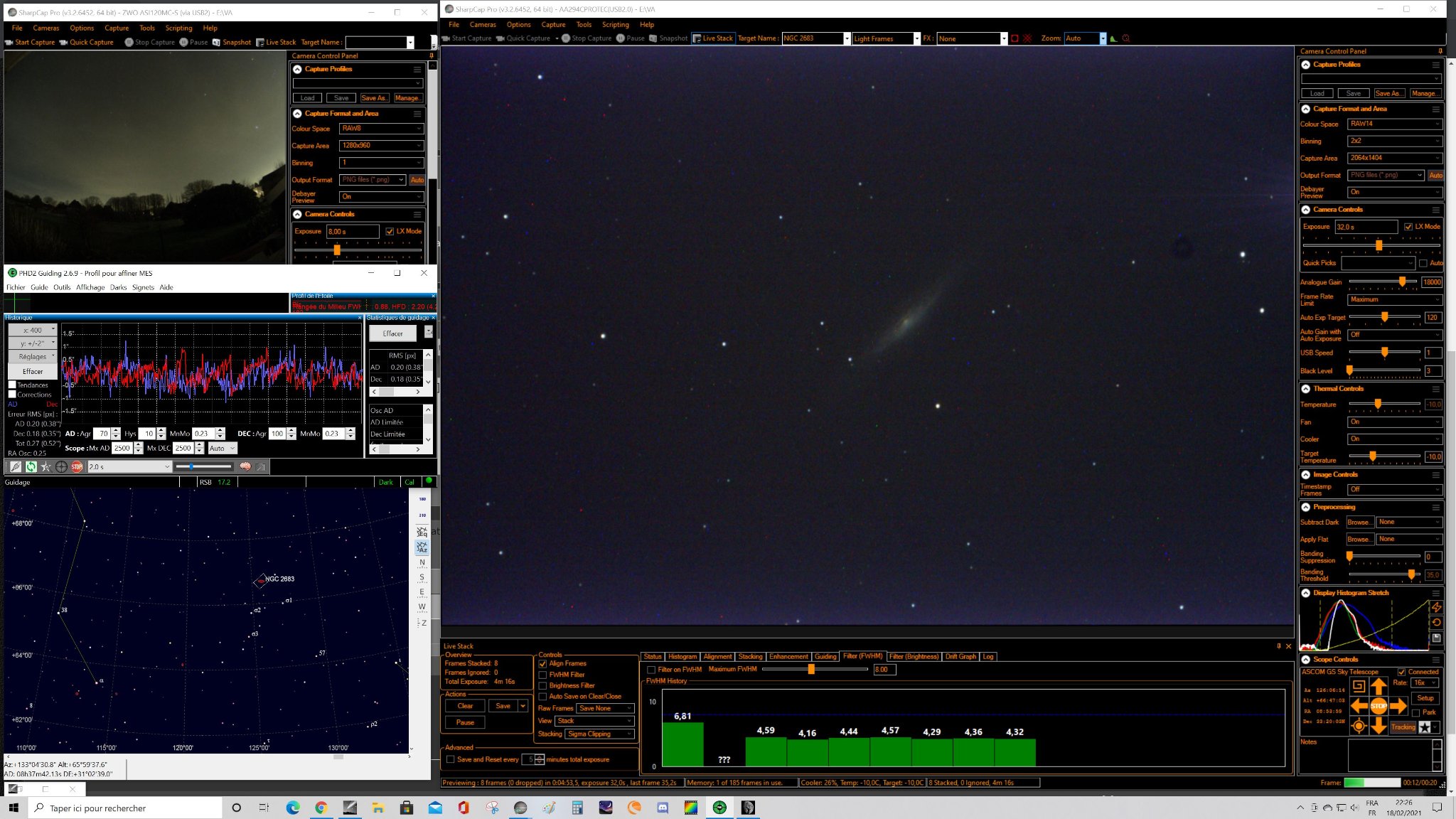Image resolution: width=1456 pixels, height=819 pixels.
Task: Switch to the Histogram tab
Action: [x=682, y=657]
